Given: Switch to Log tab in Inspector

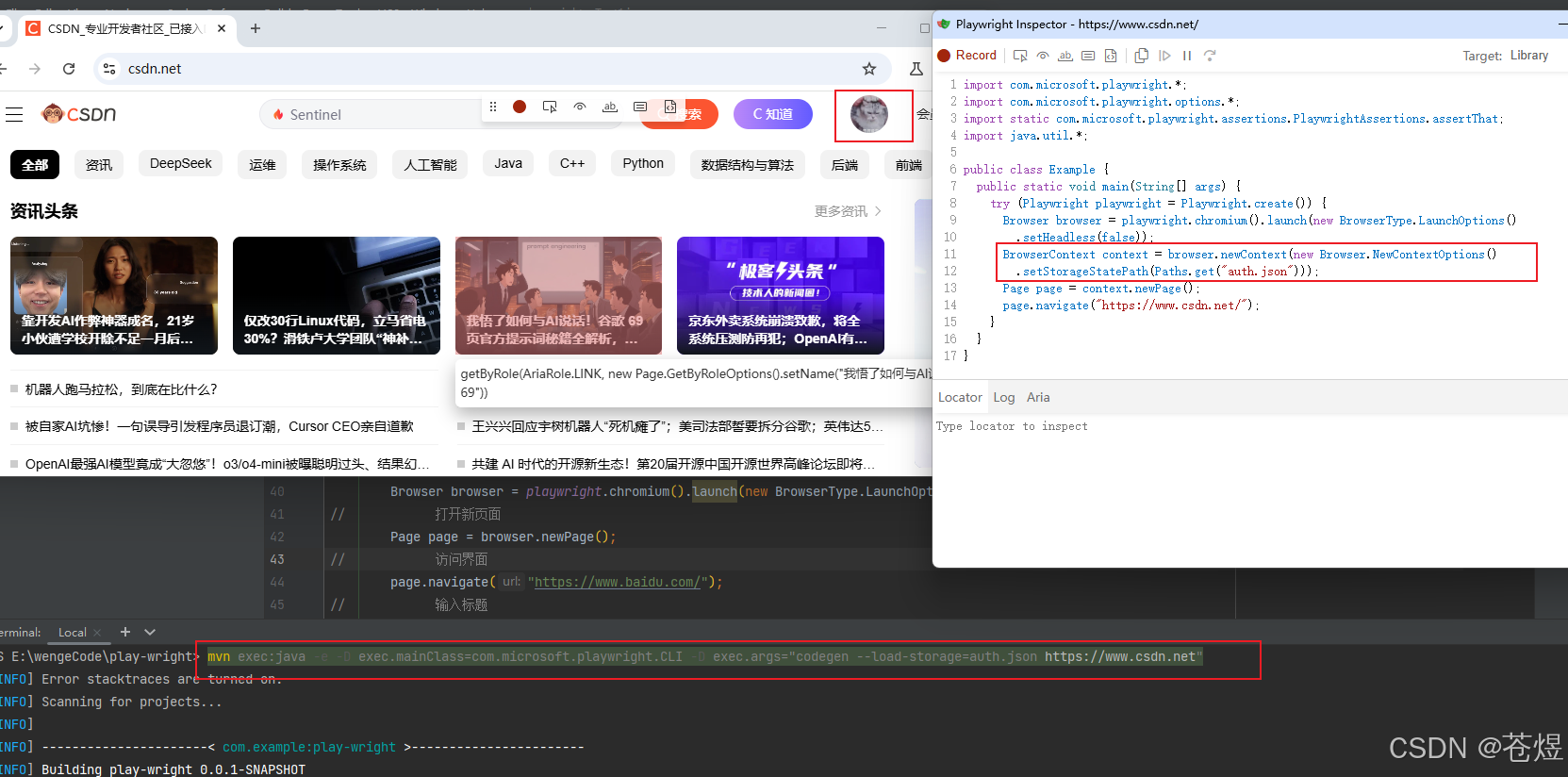Looking at the screenshot, I should (1004, 398).
